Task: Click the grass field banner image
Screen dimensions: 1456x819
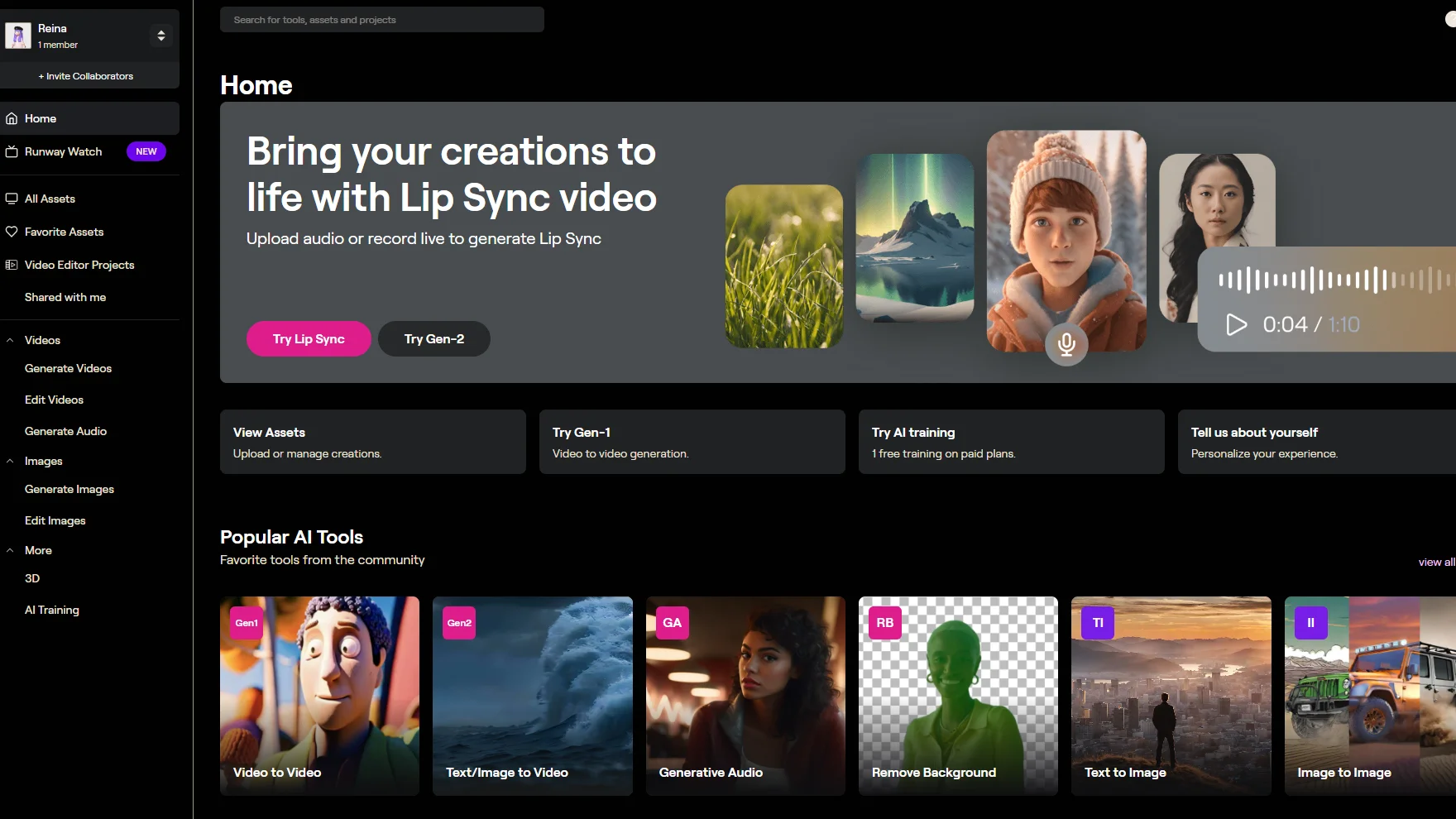Action: coord(784,266)
